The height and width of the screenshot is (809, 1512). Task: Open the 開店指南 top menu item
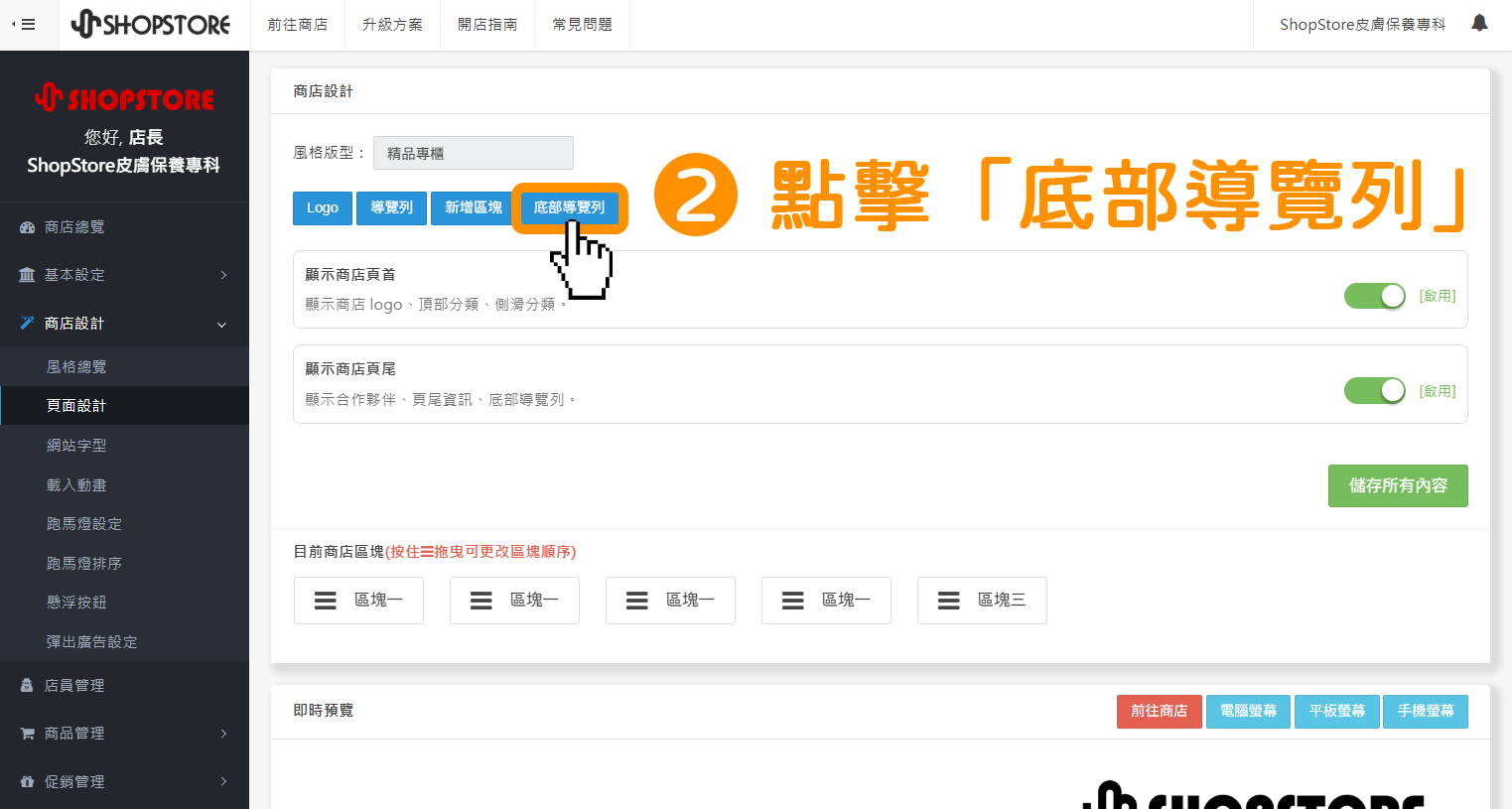pyautogui.click(x=487, y=25)
